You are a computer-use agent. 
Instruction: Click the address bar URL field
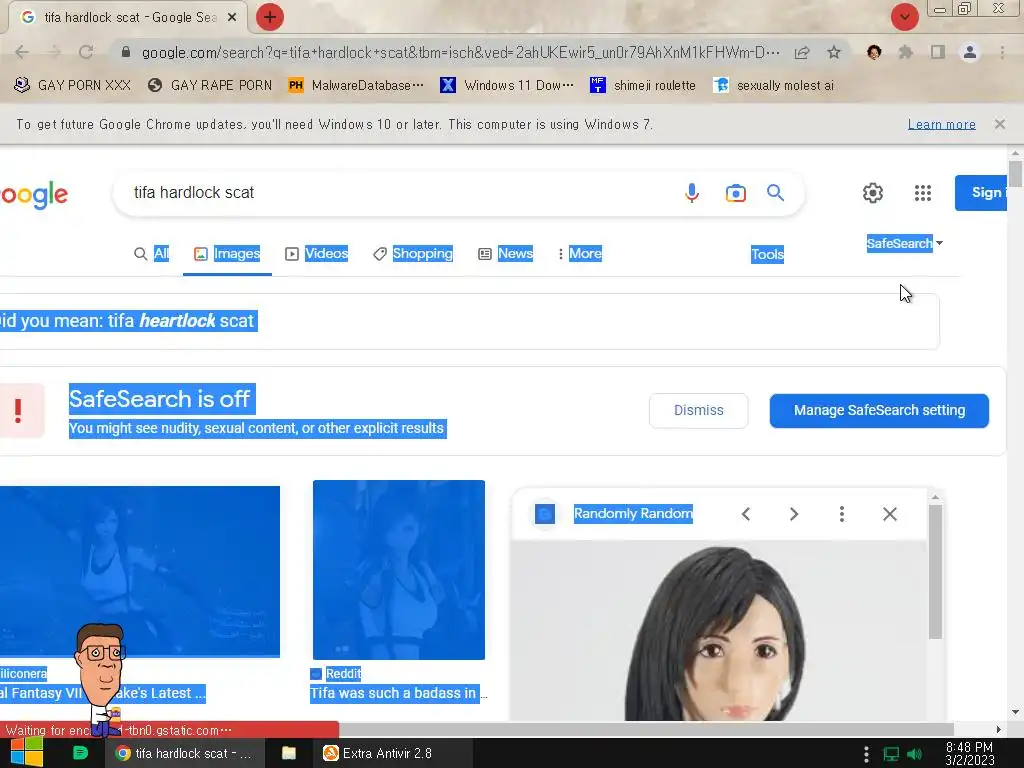pyautogui.click(x=460, y=52)
